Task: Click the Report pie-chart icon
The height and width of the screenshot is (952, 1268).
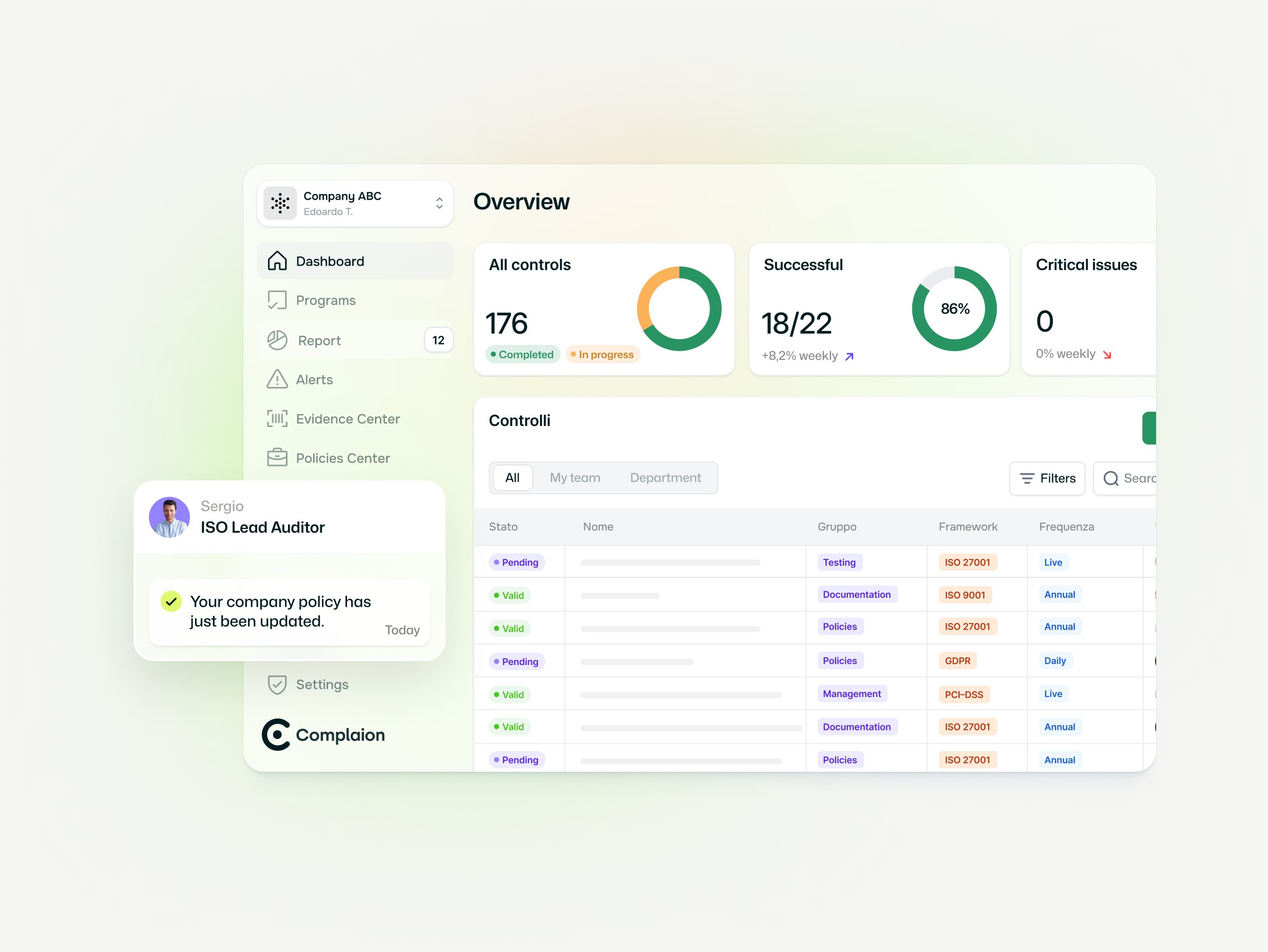Action: click(277, 340)
